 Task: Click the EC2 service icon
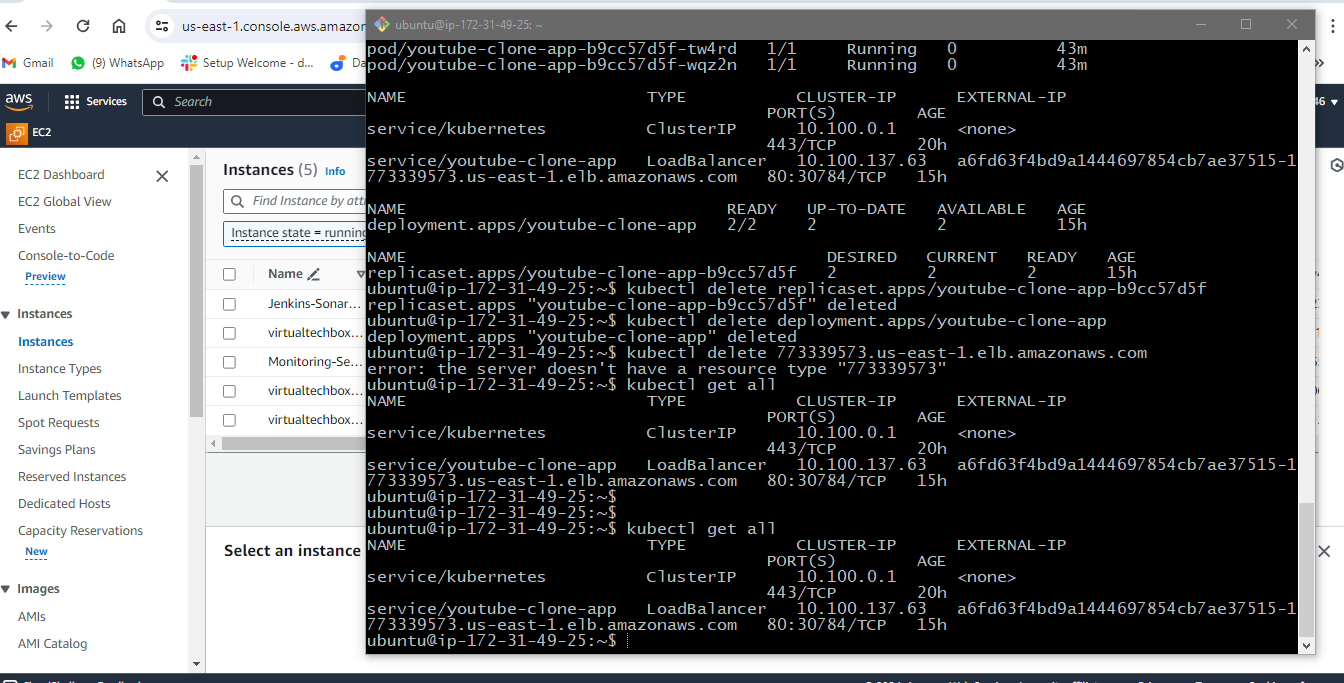[17, 132]
